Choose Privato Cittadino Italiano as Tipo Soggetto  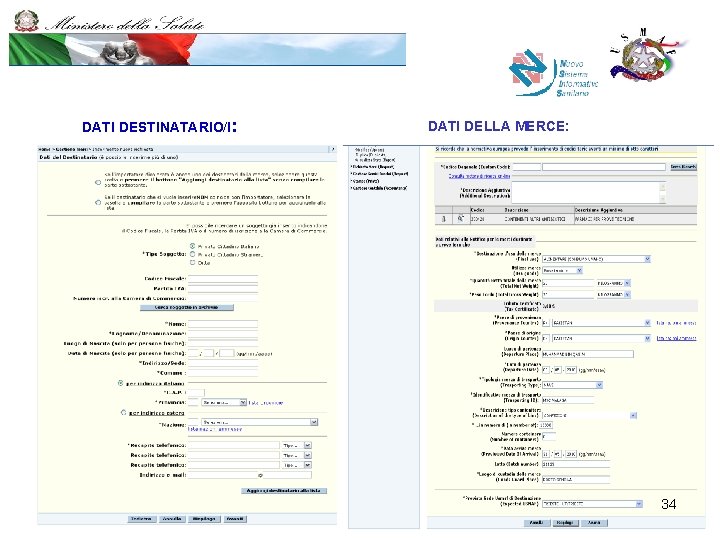coord(193,246)
